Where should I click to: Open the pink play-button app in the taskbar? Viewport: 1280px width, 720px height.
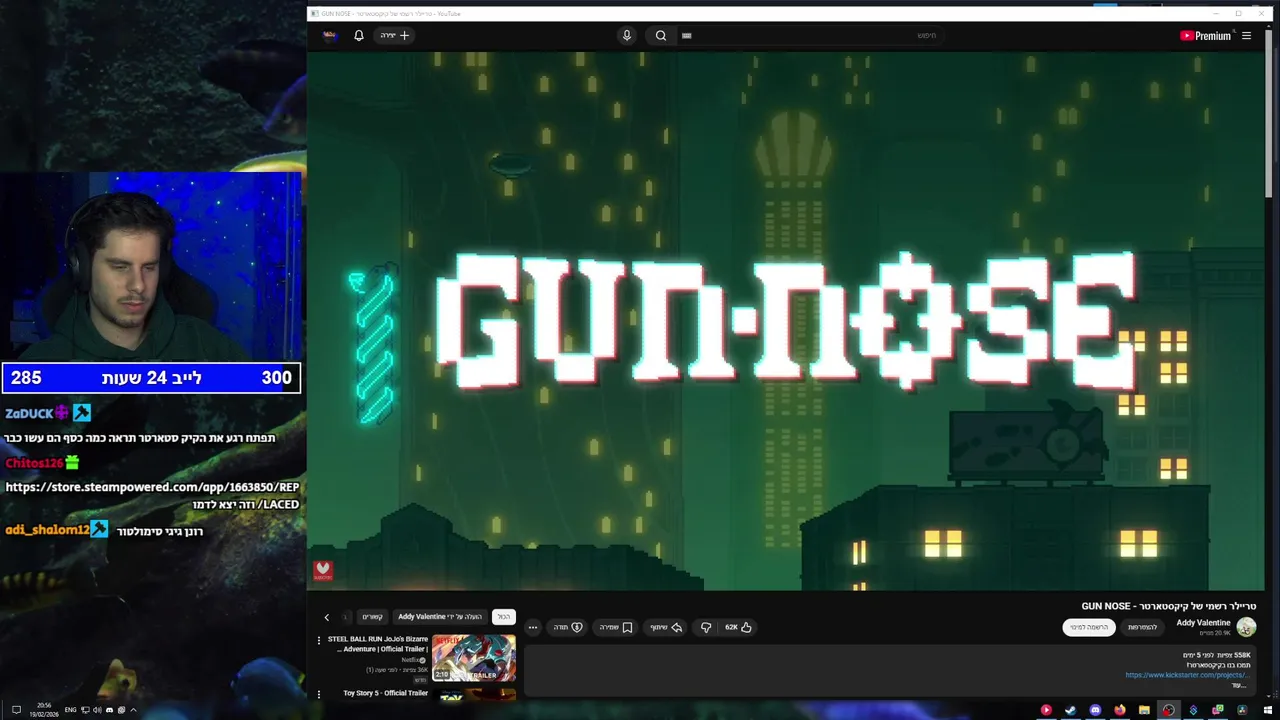(x=1046, y=710)
